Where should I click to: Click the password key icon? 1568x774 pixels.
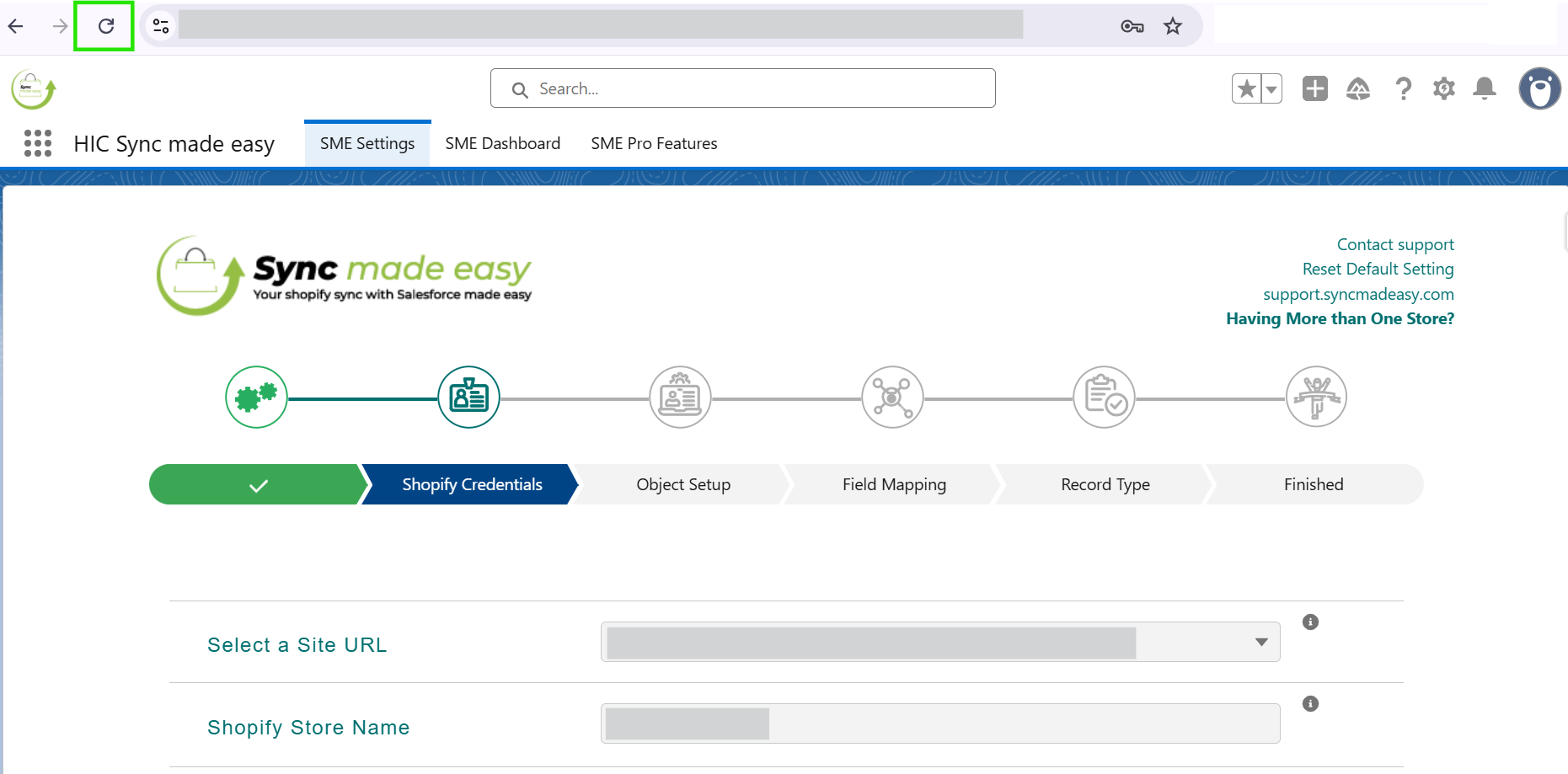tap(1132, 26)
